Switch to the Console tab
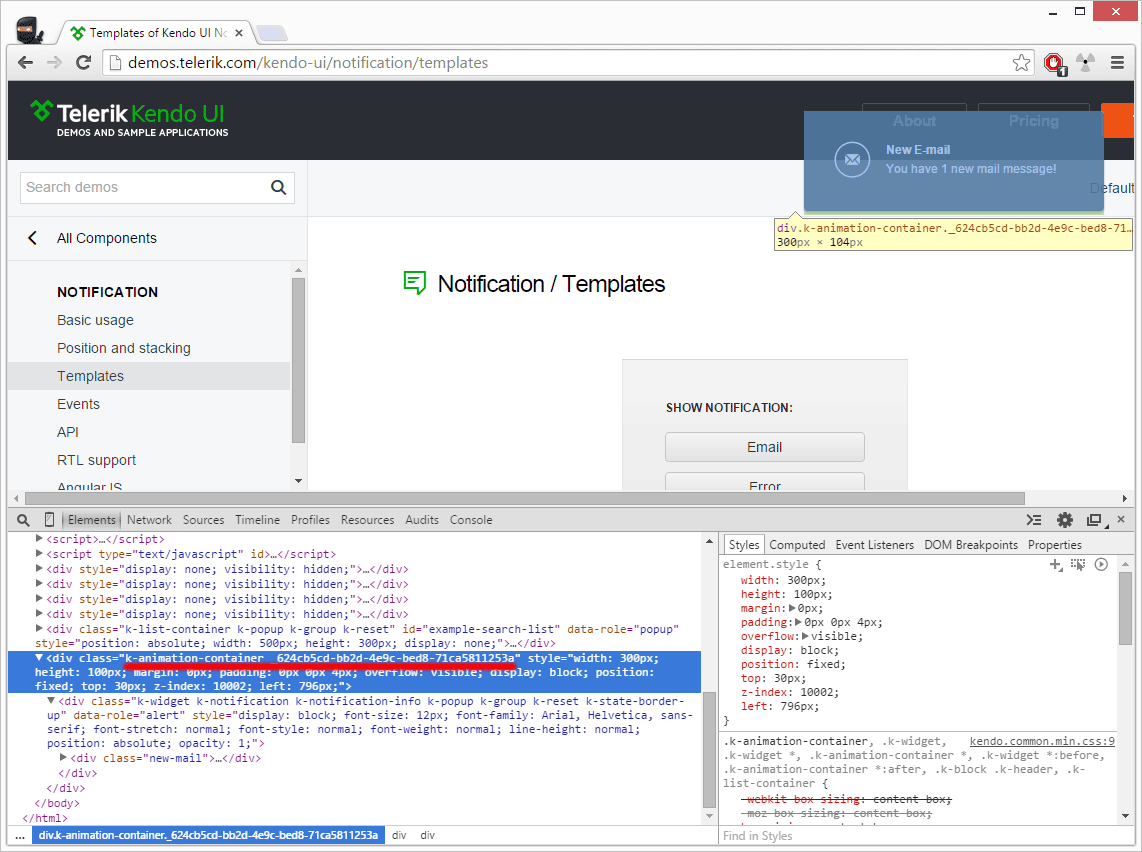Image resolution: width=1142 pixels, height=852 pixels. pos(470,520)
